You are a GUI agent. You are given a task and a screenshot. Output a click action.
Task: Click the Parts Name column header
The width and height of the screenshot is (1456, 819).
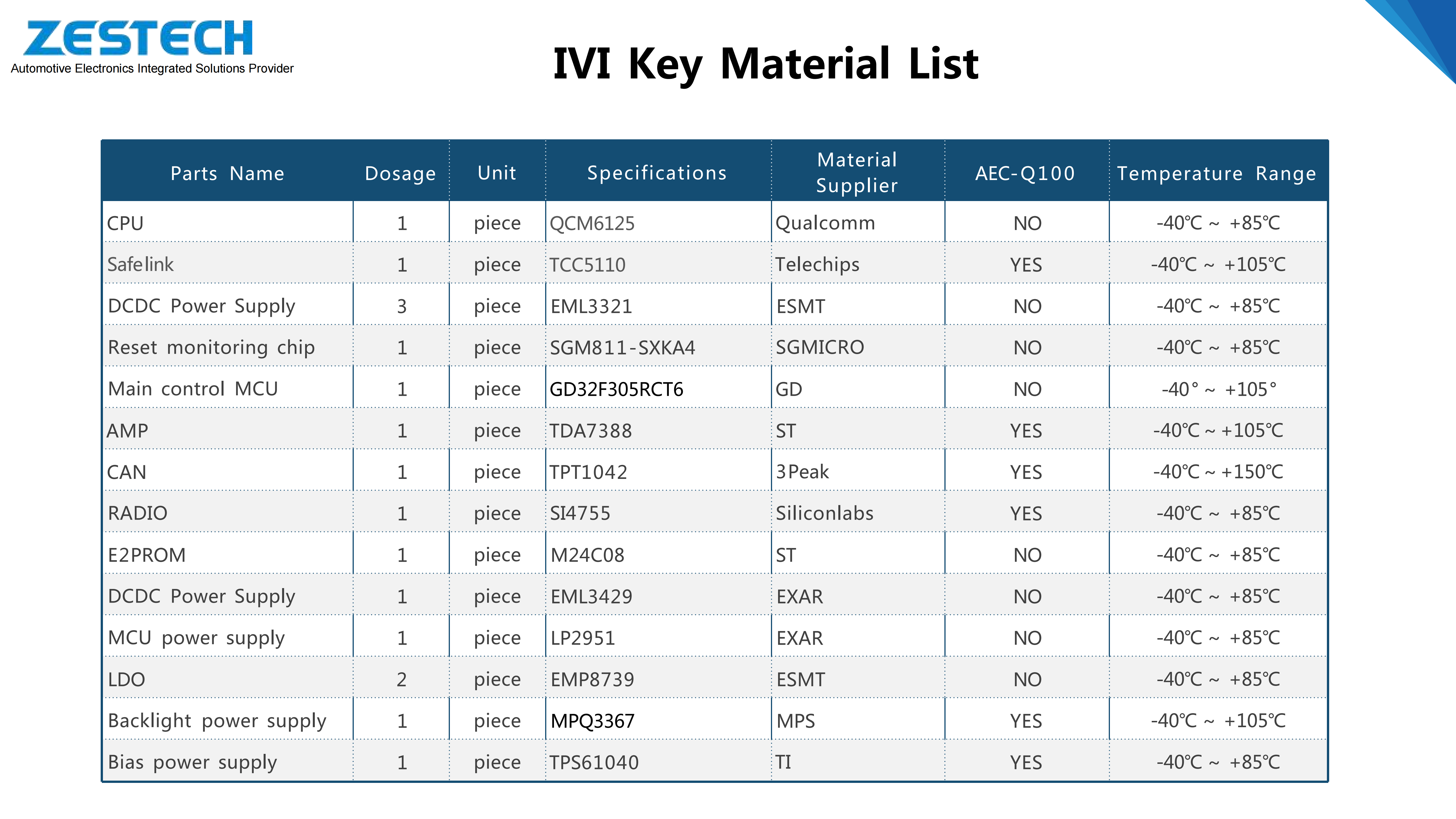(227, 173)
